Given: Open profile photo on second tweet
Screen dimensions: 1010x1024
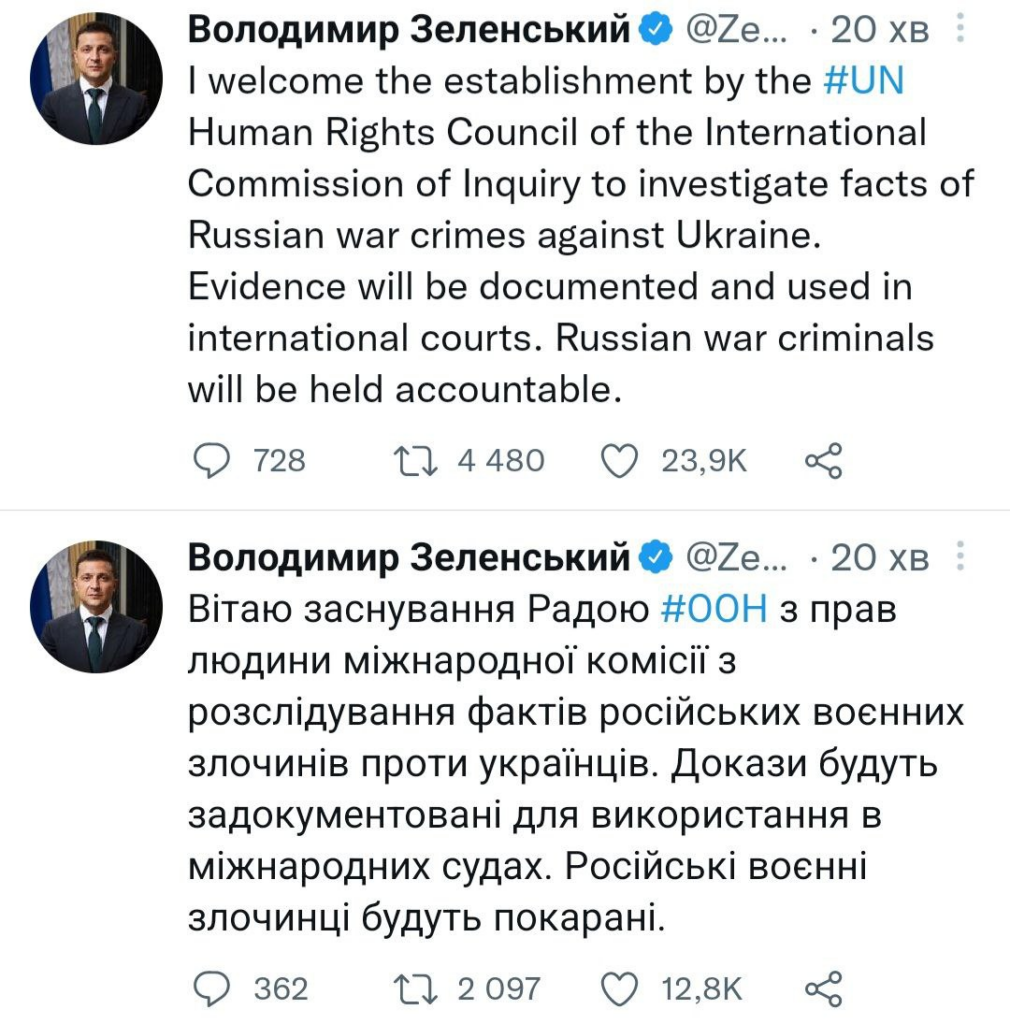Looking at the screenshot, I should tap(97, 606).
